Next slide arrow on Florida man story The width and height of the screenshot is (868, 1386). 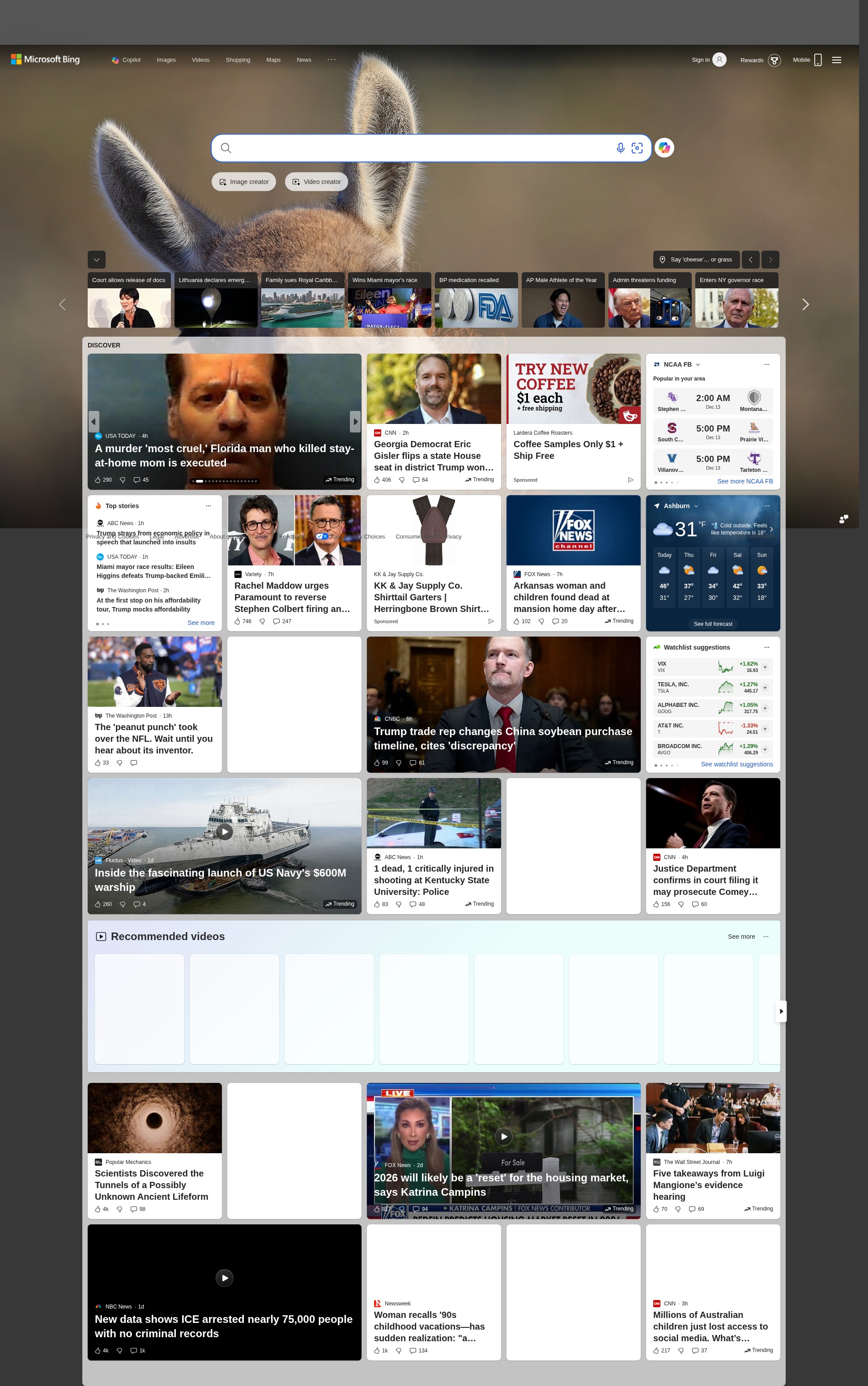[x=355, y=422]
